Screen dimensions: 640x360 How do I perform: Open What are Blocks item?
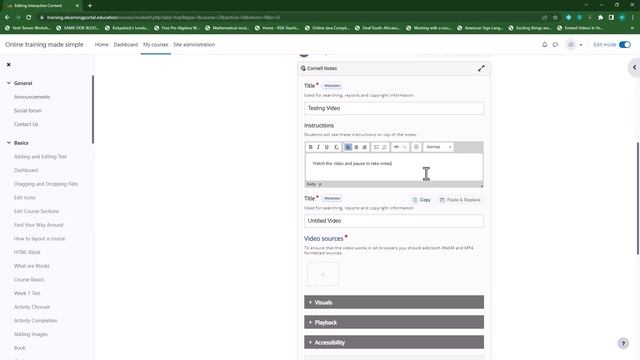(31, 266)
